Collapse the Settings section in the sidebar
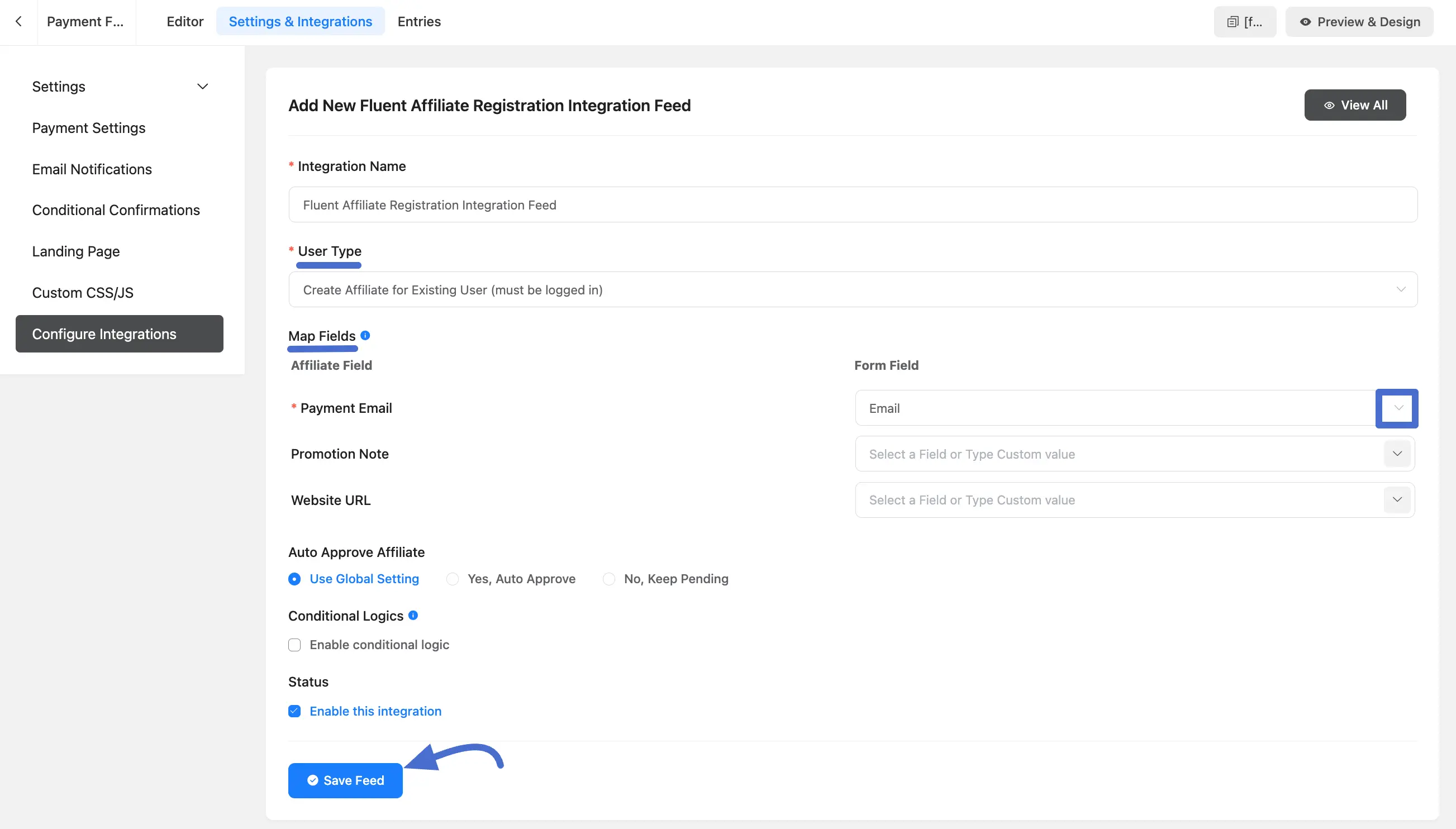This screenshot has height=829, width=1456. point(202,86)
